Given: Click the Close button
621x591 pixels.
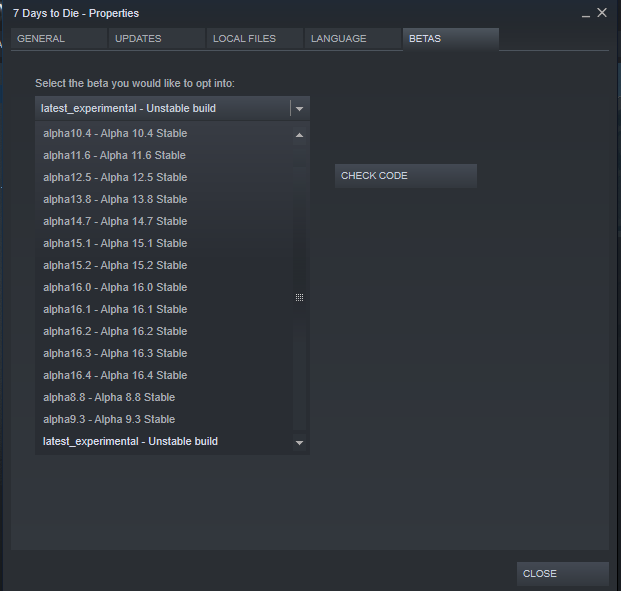Looking at the screenshot, I should (562, 574).
